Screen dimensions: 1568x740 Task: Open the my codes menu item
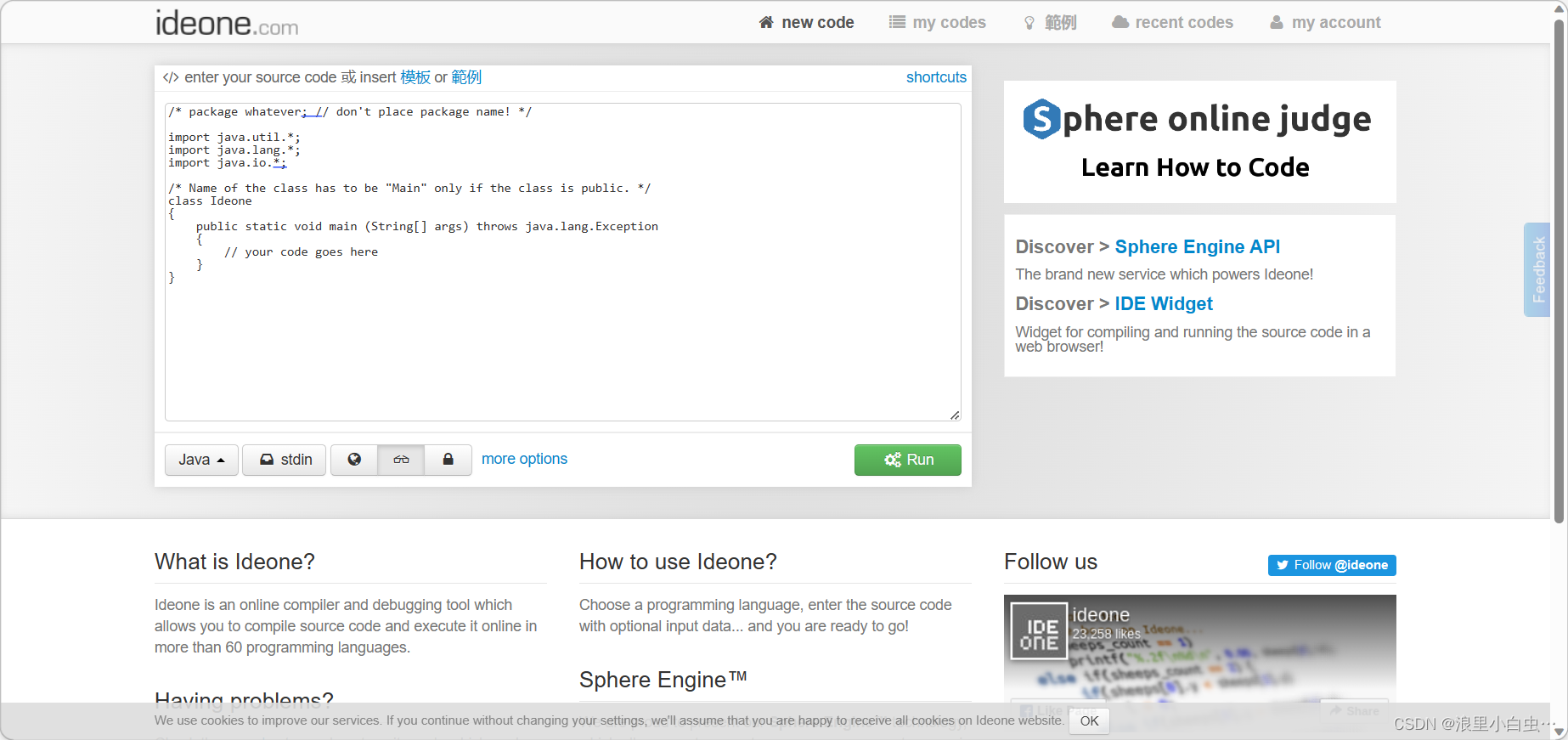(x=937, y=22)
